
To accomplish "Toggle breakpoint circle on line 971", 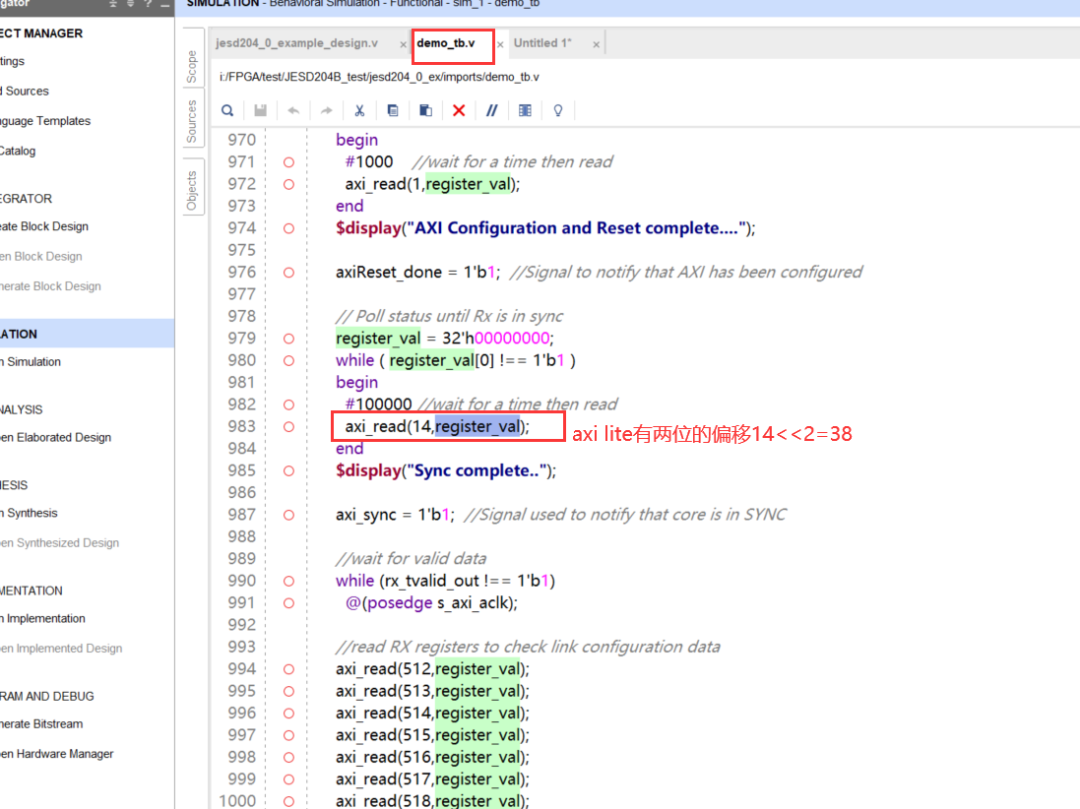I will (289, 162).
